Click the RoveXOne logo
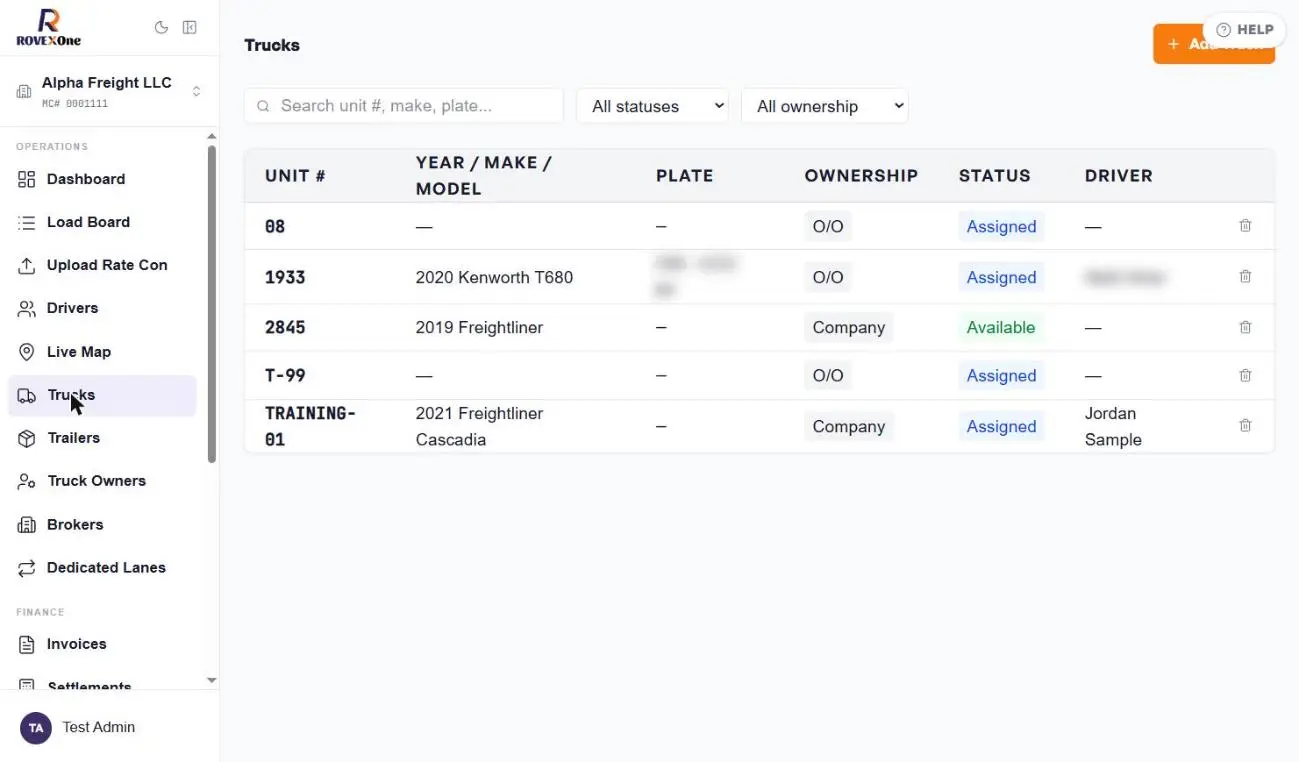The image size is (1299, 762). pyautogui.click(x=48, y=28)
